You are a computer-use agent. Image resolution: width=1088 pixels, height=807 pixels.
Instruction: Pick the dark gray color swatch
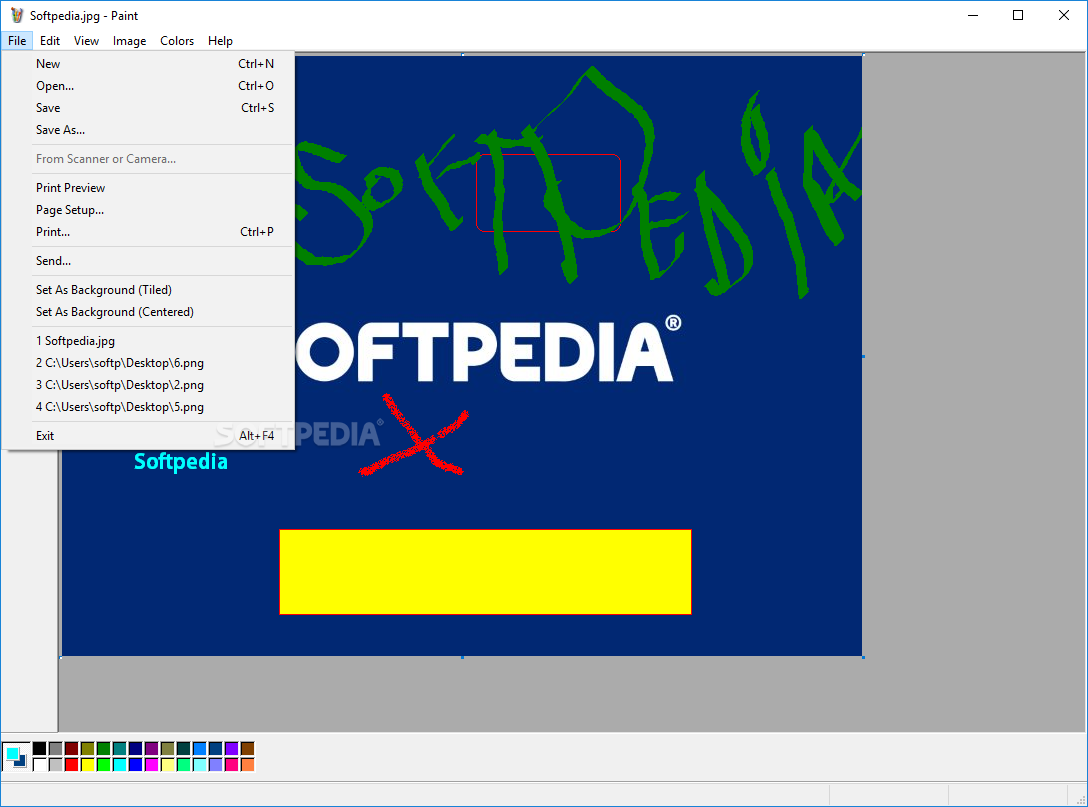pos(56,748)
